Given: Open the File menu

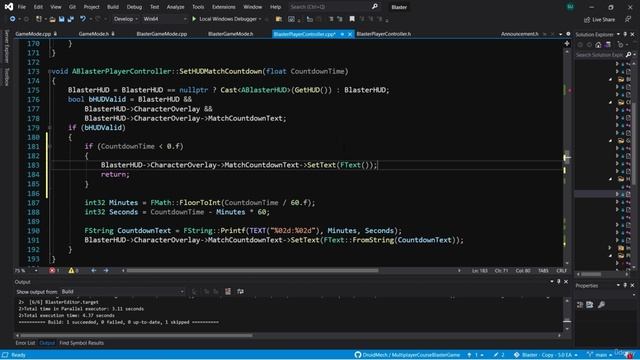Looking at the screenshot, I should coord(22,7).
